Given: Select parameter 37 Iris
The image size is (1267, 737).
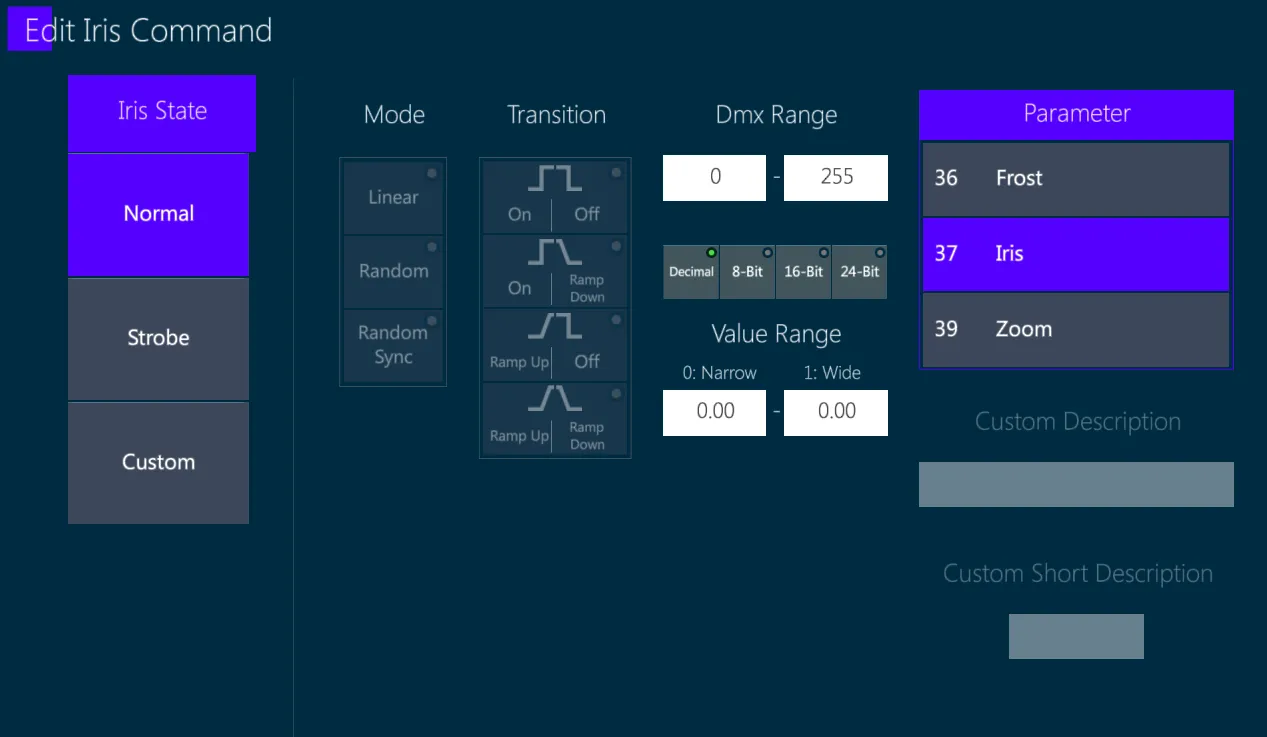Looking at the screenshot, I should pos(1076,254).
